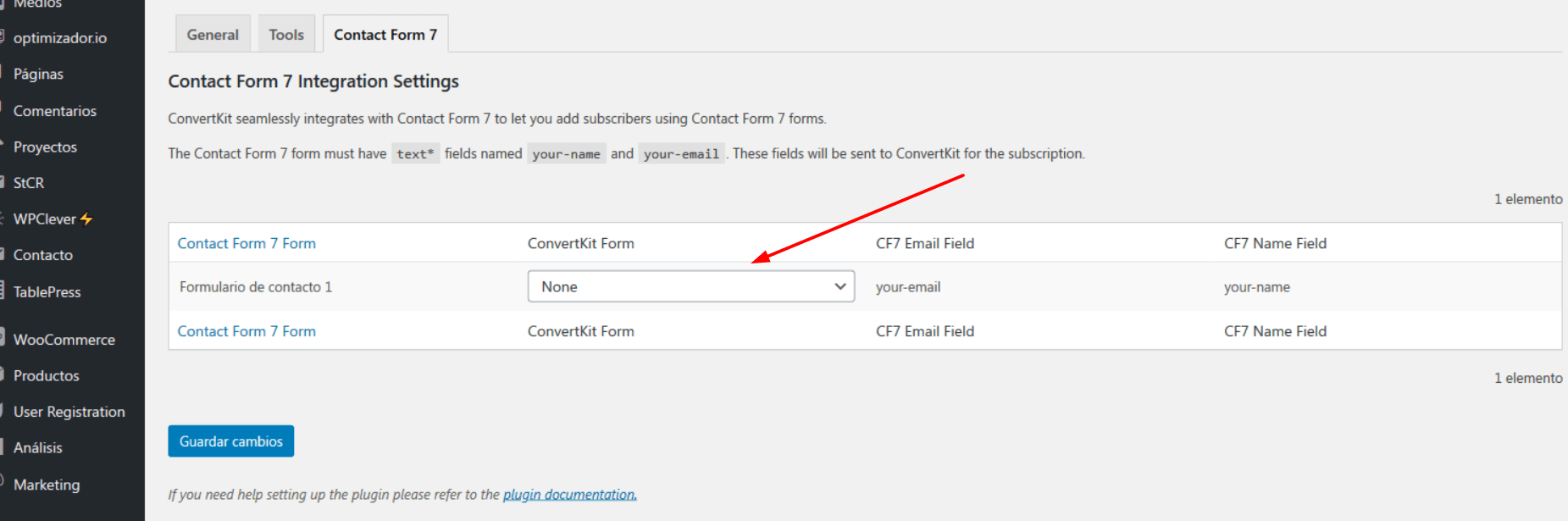Viewport: 1568px width, 521px height.
Task: Open the Marketing sidebar item
Action: click(x=47, y=485)
